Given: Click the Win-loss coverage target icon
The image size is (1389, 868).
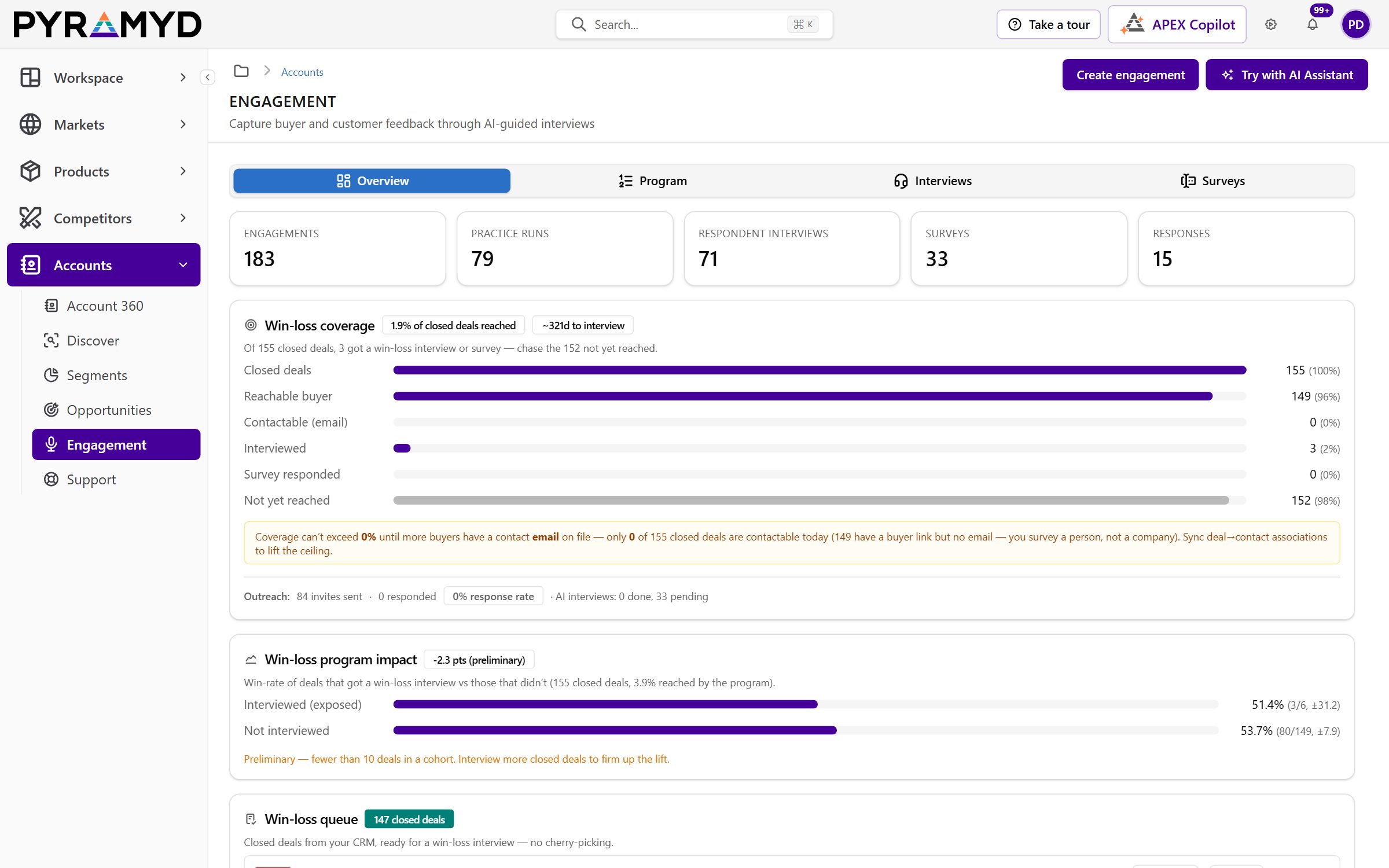Looking at the screenshot, I should point(251,325).
